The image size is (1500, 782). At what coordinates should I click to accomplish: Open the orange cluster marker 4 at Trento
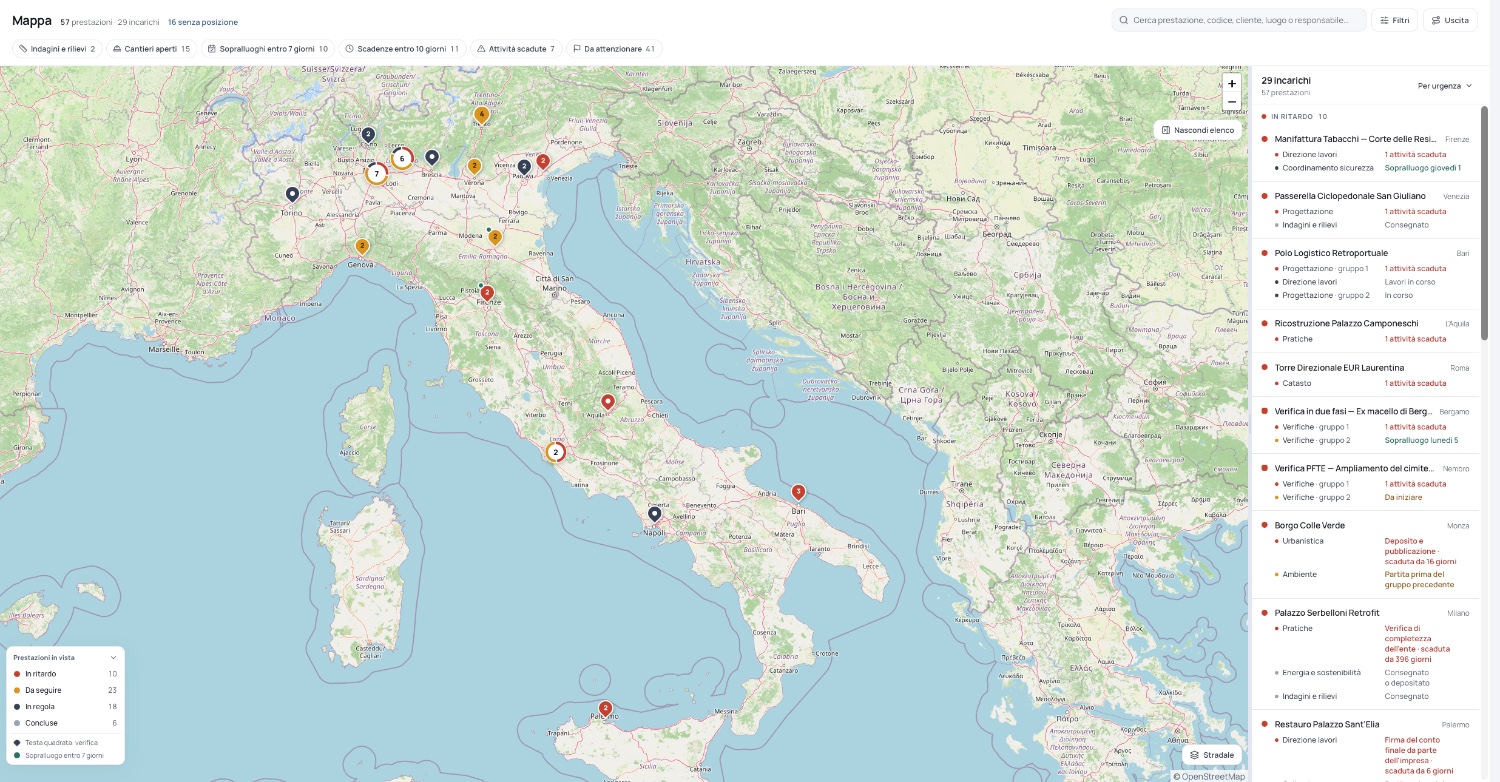[x=481, y=115]
